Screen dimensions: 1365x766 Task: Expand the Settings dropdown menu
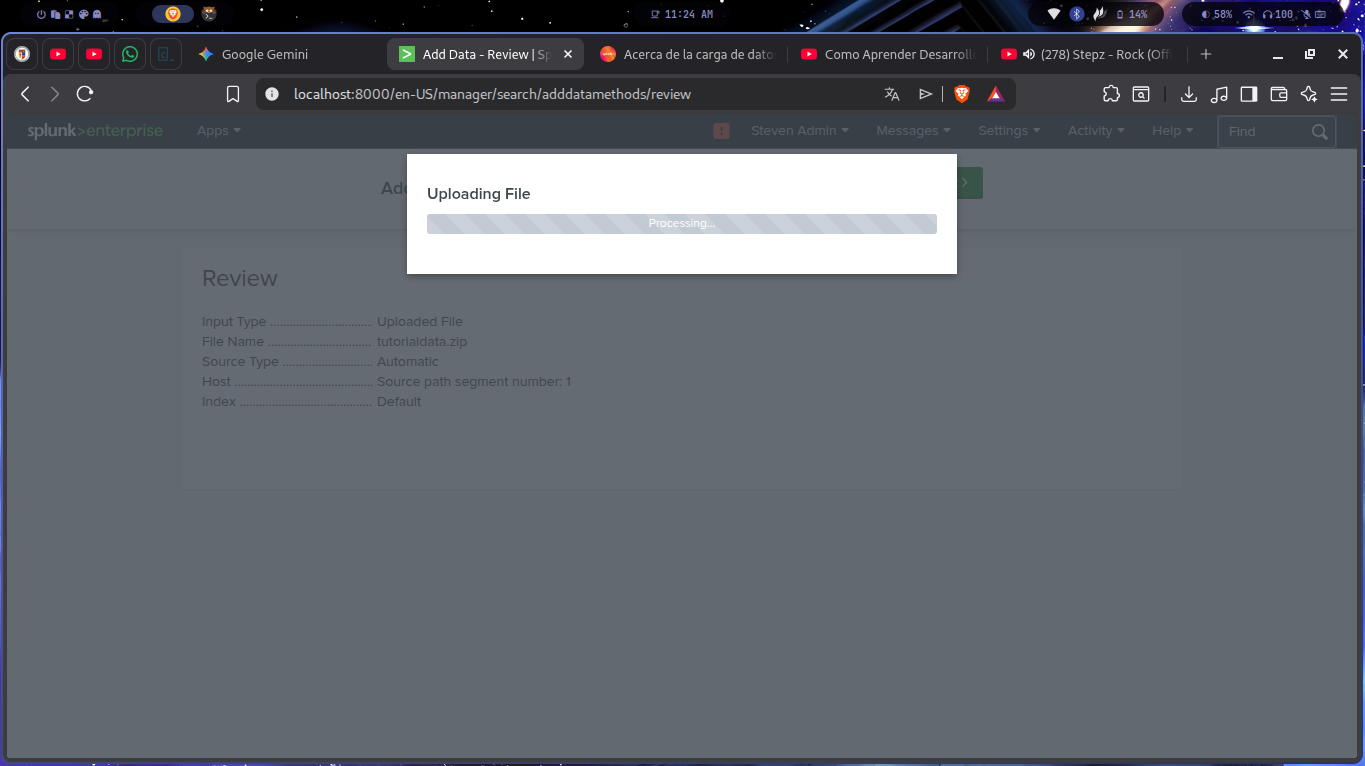(x=1008, y=131)
